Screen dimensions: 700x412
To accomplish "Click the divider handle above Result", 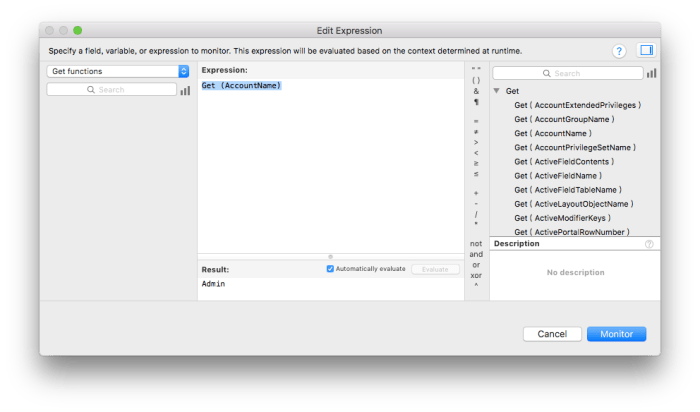I will tap(331, 256).
